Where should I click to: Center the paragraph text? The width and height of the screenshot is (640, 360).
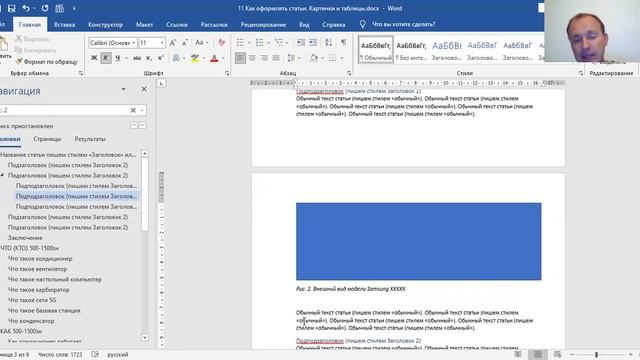tap(252, 58)
